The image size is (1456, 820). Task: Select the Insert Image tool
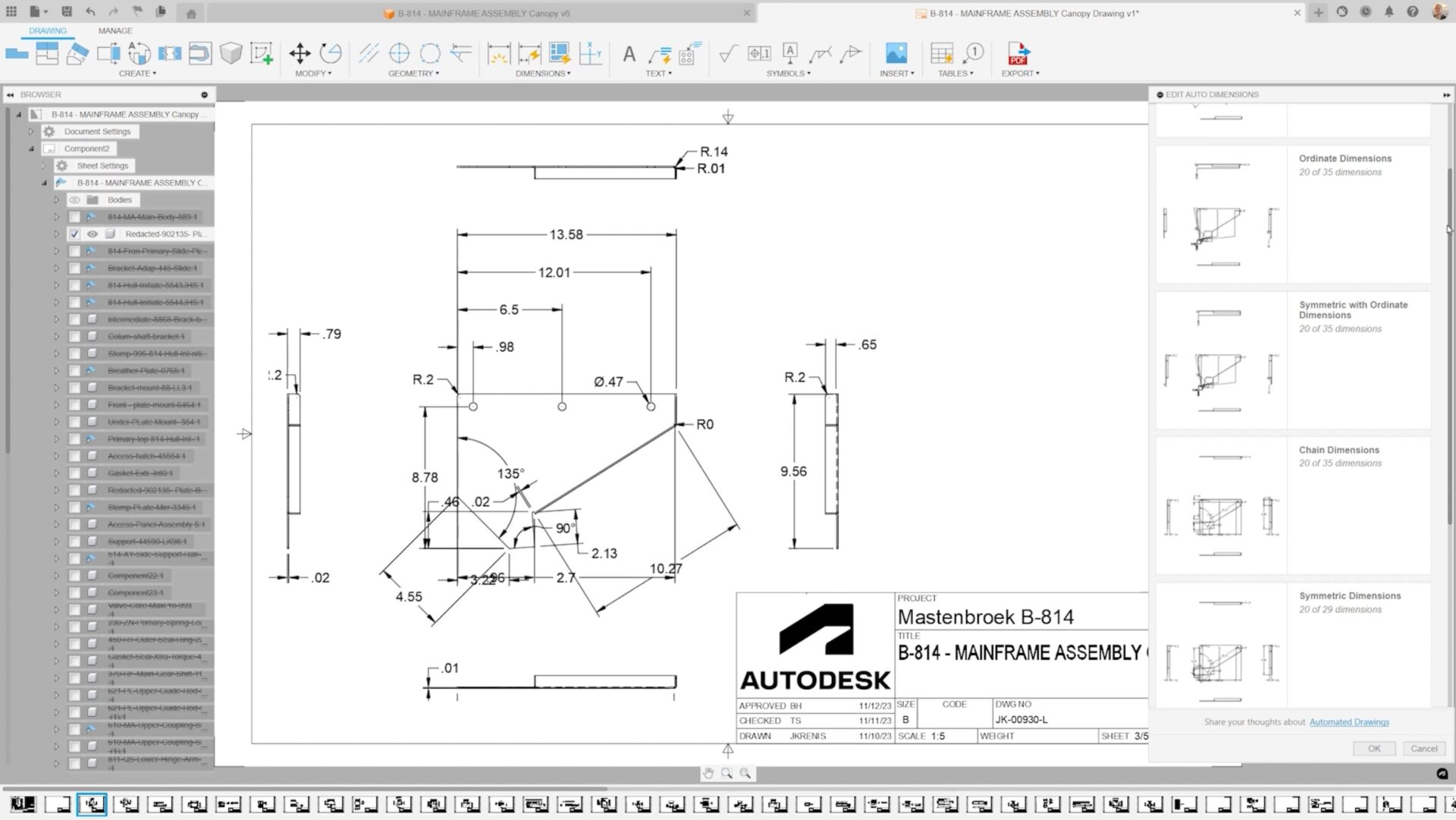pyautogui.click(x=896, y=53)
